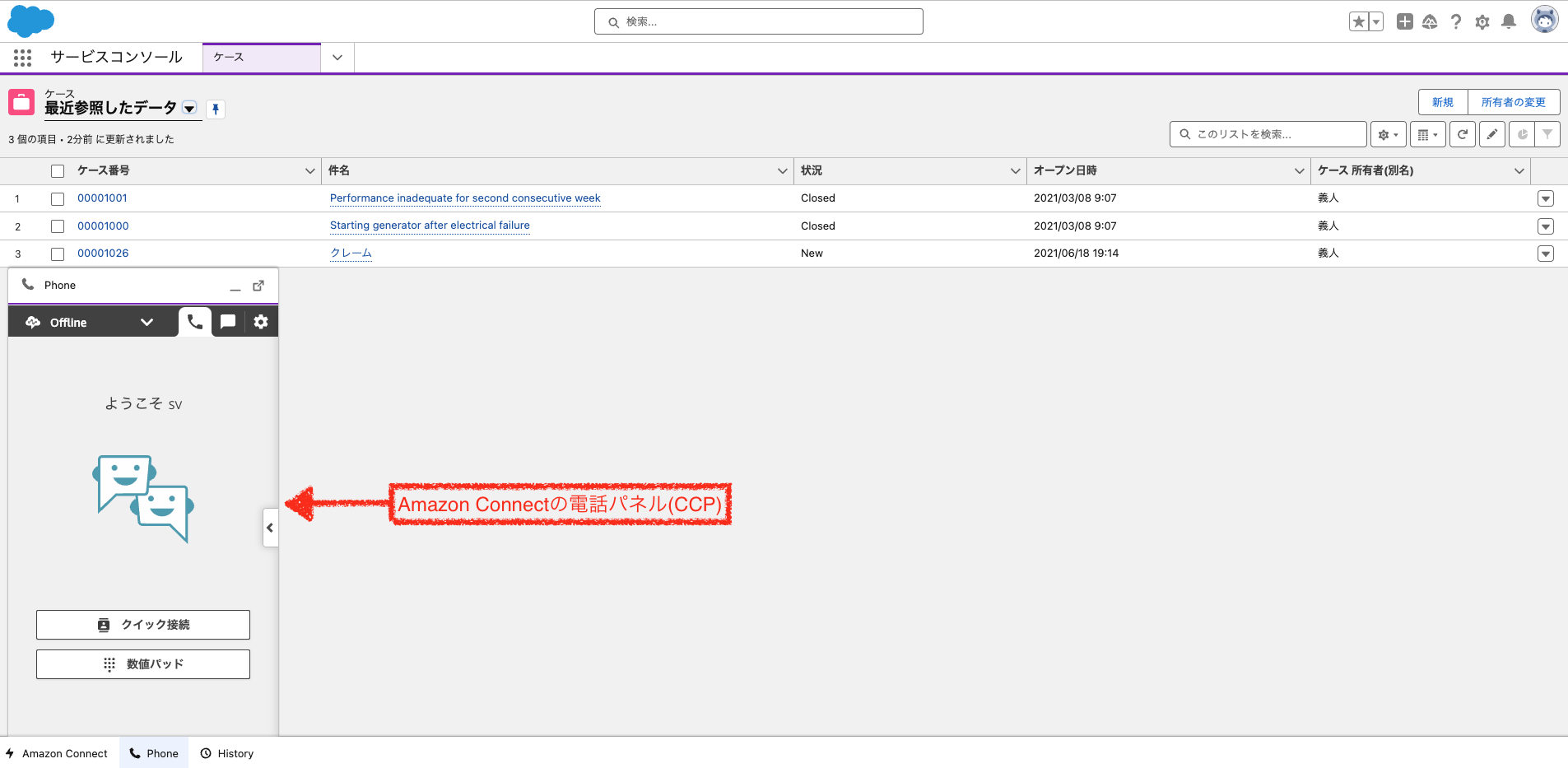
Task: Expand the Offline status dropdown
Action: point(147,322)
